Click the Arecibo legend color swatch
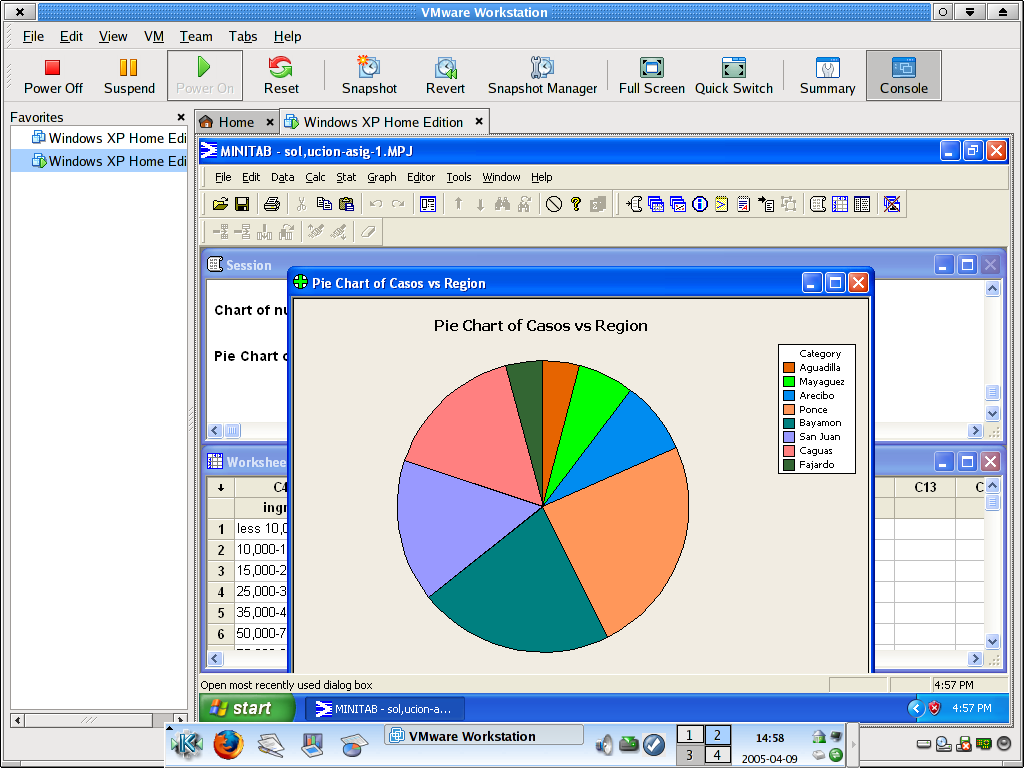Screen dimensions: 1024x768 [789, 396]
